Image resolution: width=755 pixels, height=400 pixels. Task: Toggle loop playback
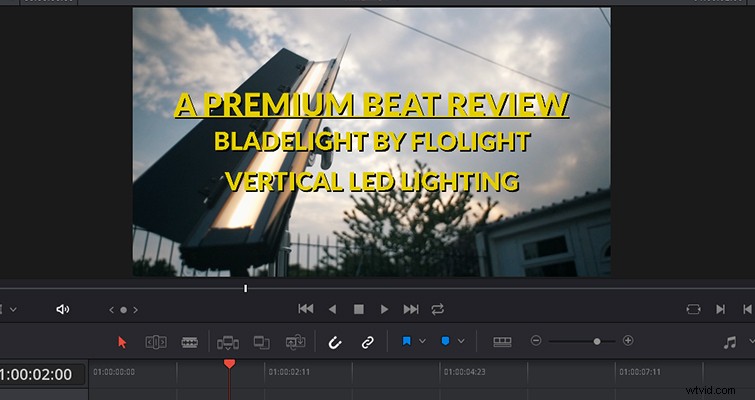point(438,309)
